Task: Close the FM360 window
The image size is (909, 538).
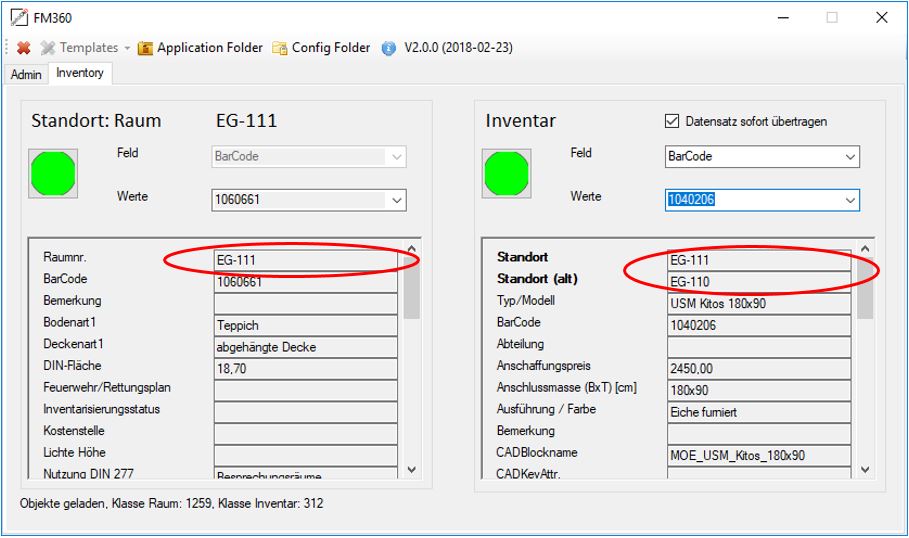Action: click(882, 17)
